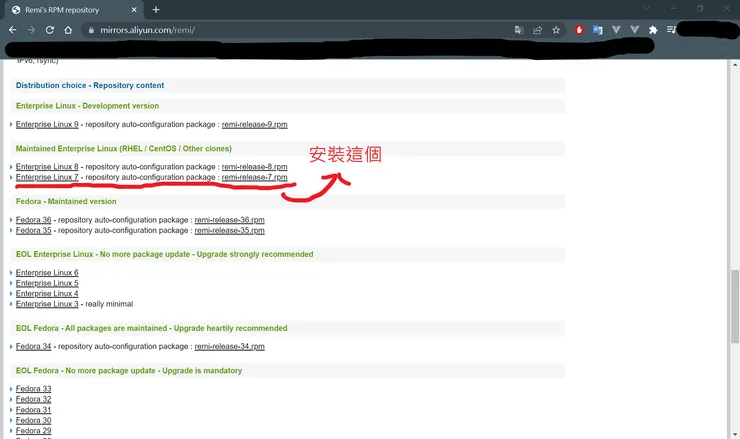The height and width of the screenshot is (439, 740).
Task: Open the browser home page
Action: click(68, 30)
